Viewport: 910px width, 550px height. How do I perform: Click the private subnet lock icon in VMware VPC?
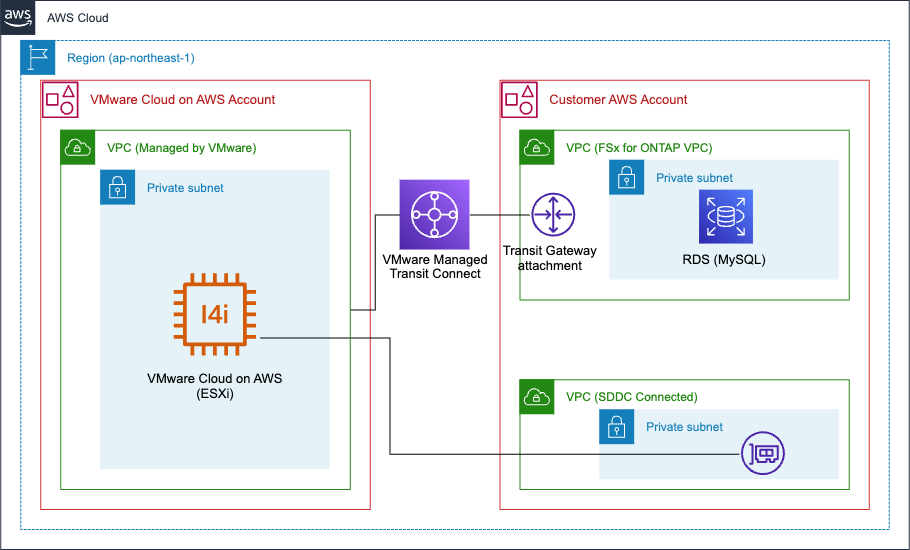click(118, 187)
